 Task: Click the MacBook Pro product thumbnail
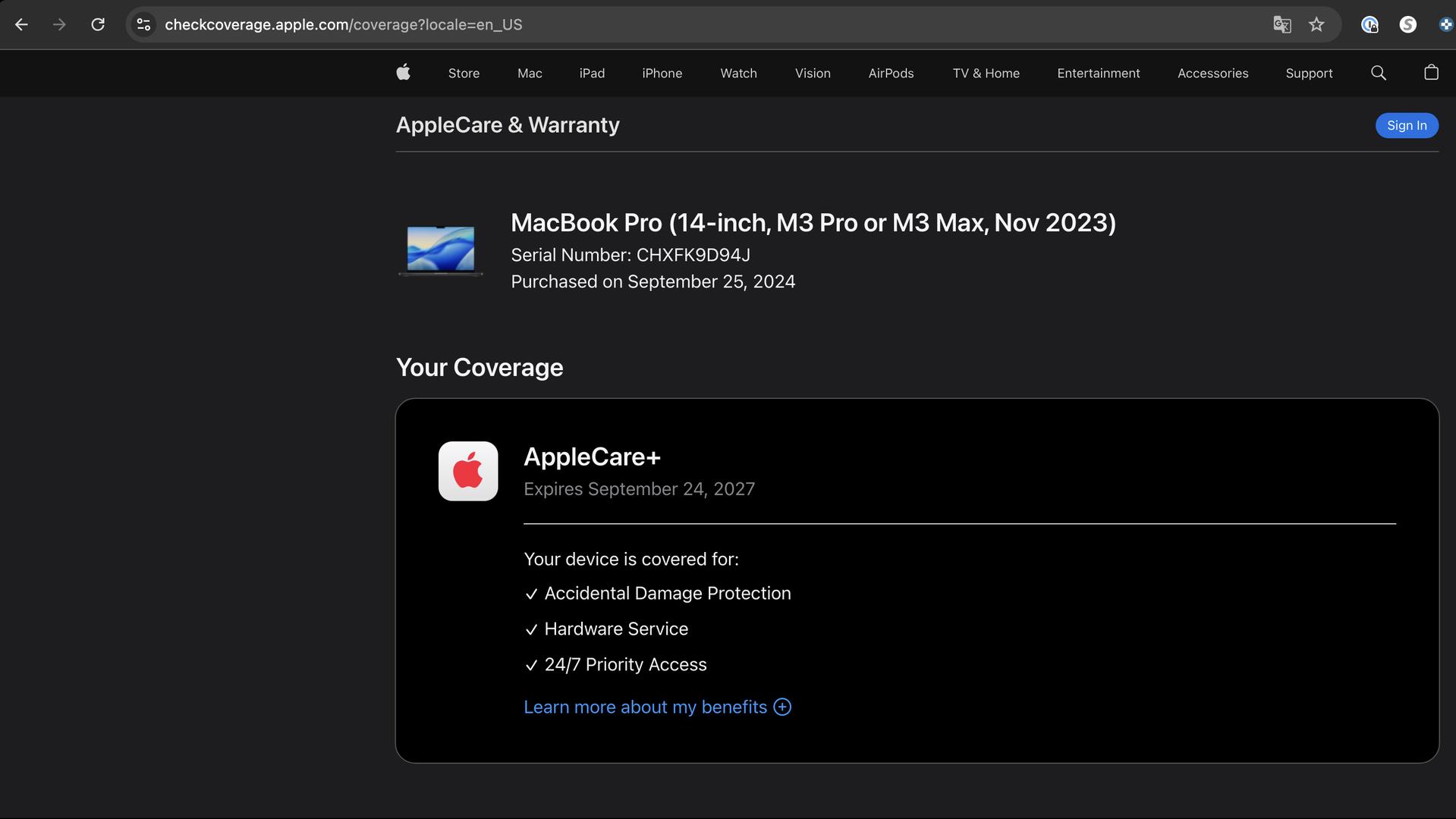[441, 249]
